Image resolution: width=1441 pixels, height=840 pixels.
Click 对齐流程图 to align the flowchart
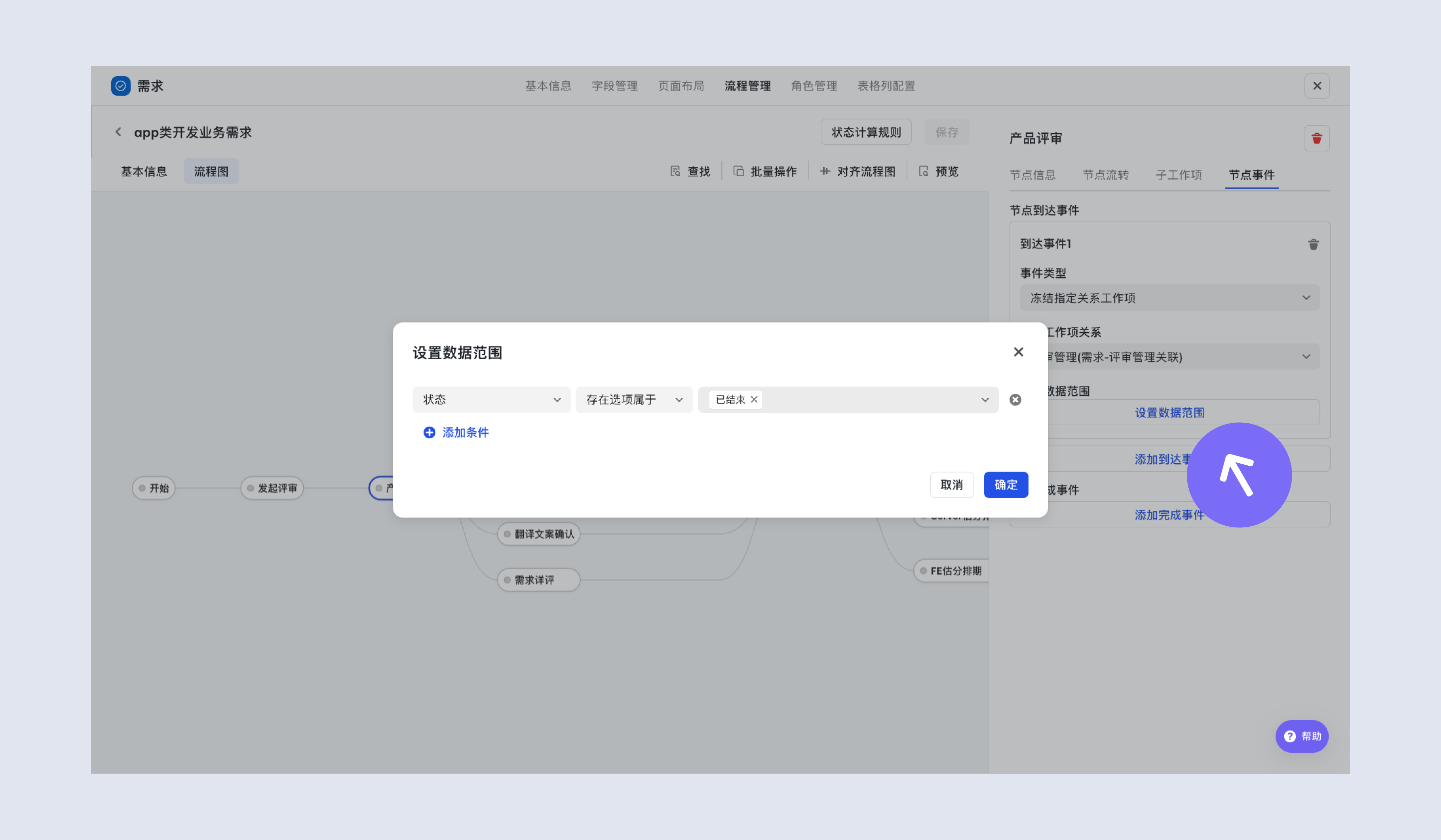(857, 171)
